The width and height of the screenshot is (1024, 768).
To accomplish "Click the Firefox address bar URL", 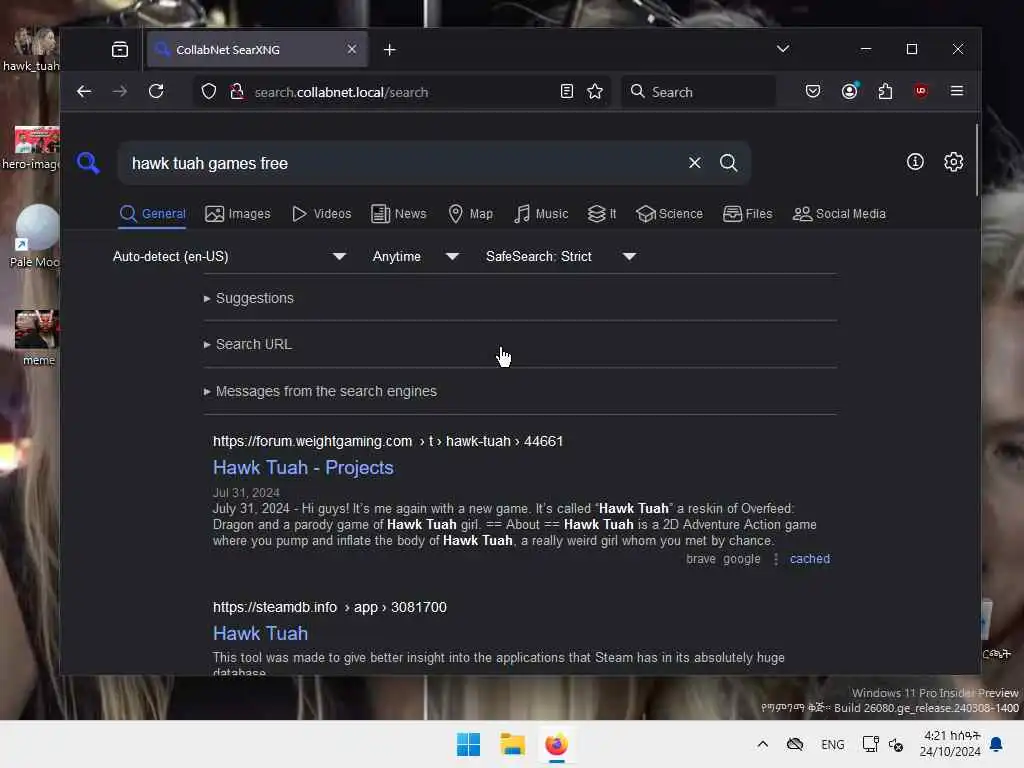I will point(341,92).
